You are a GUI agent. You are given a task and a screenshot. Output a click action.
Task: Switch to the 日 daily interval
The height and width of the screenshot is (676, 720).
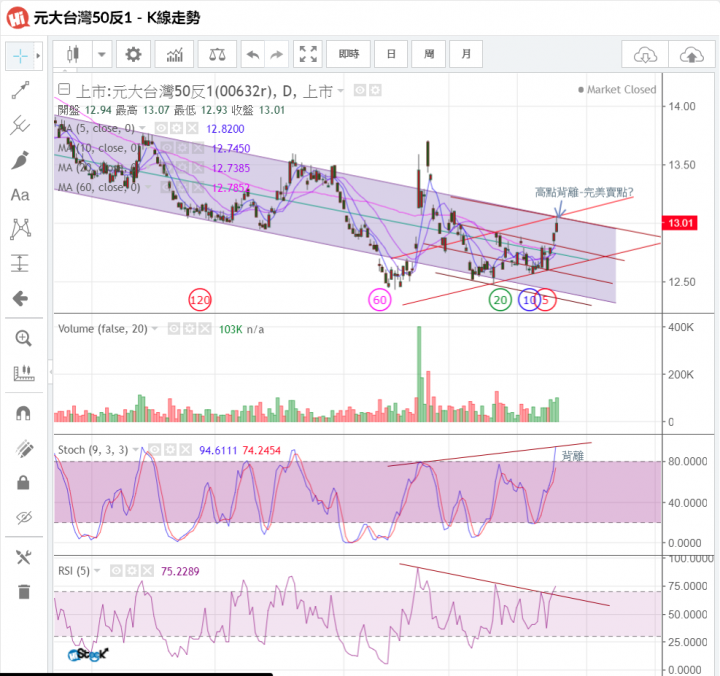click(x=391, y=54)
